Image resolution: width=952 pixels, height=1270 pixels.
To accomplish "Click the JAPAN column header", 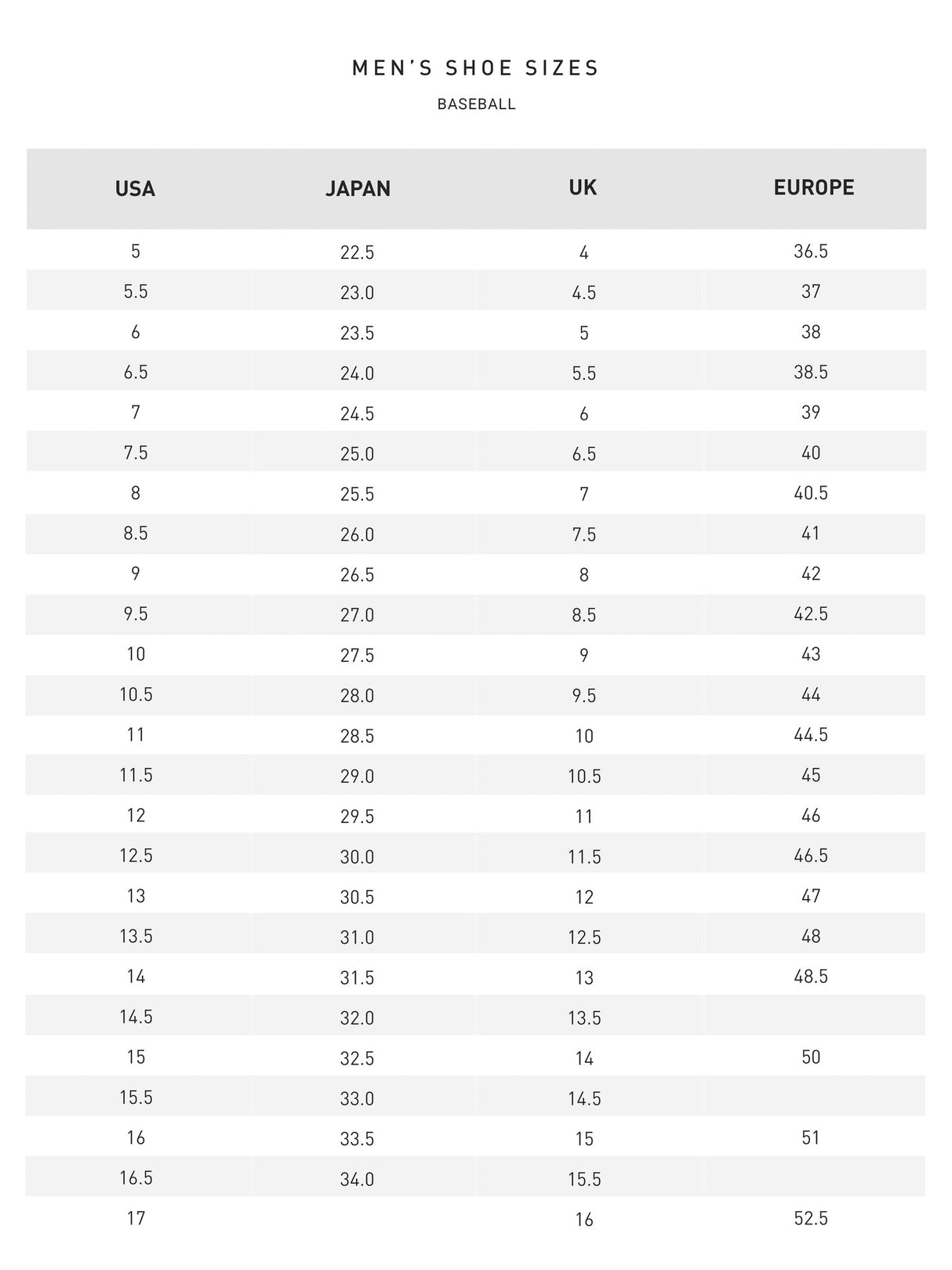I will (x=358, y=189).
